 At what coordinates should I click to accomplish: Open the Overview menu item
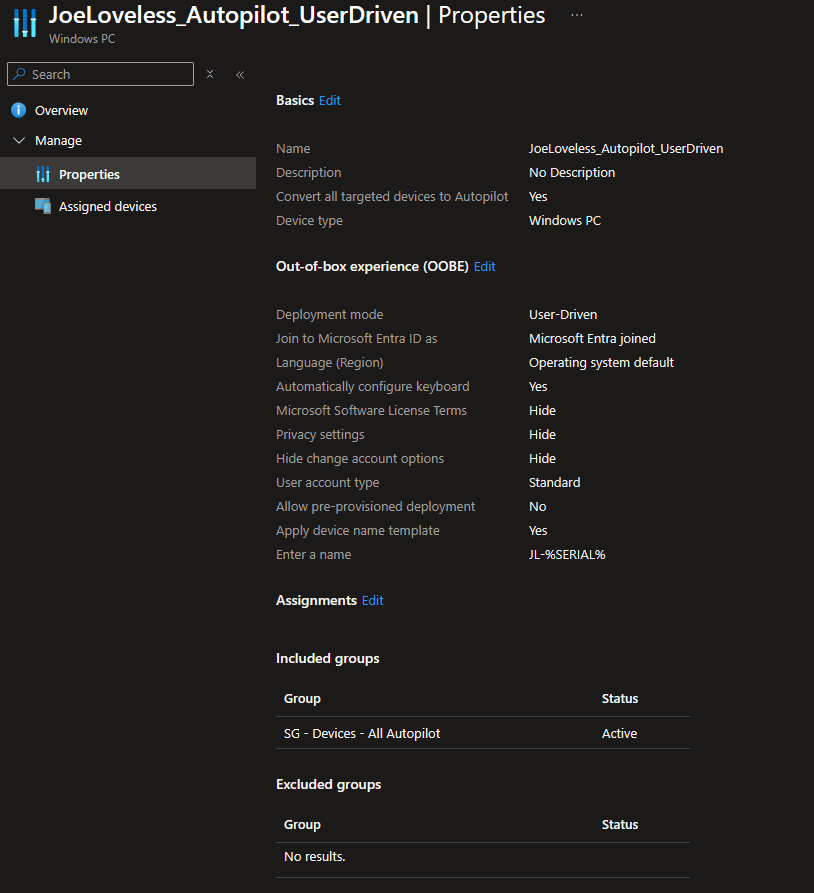(x=61, y=110)
